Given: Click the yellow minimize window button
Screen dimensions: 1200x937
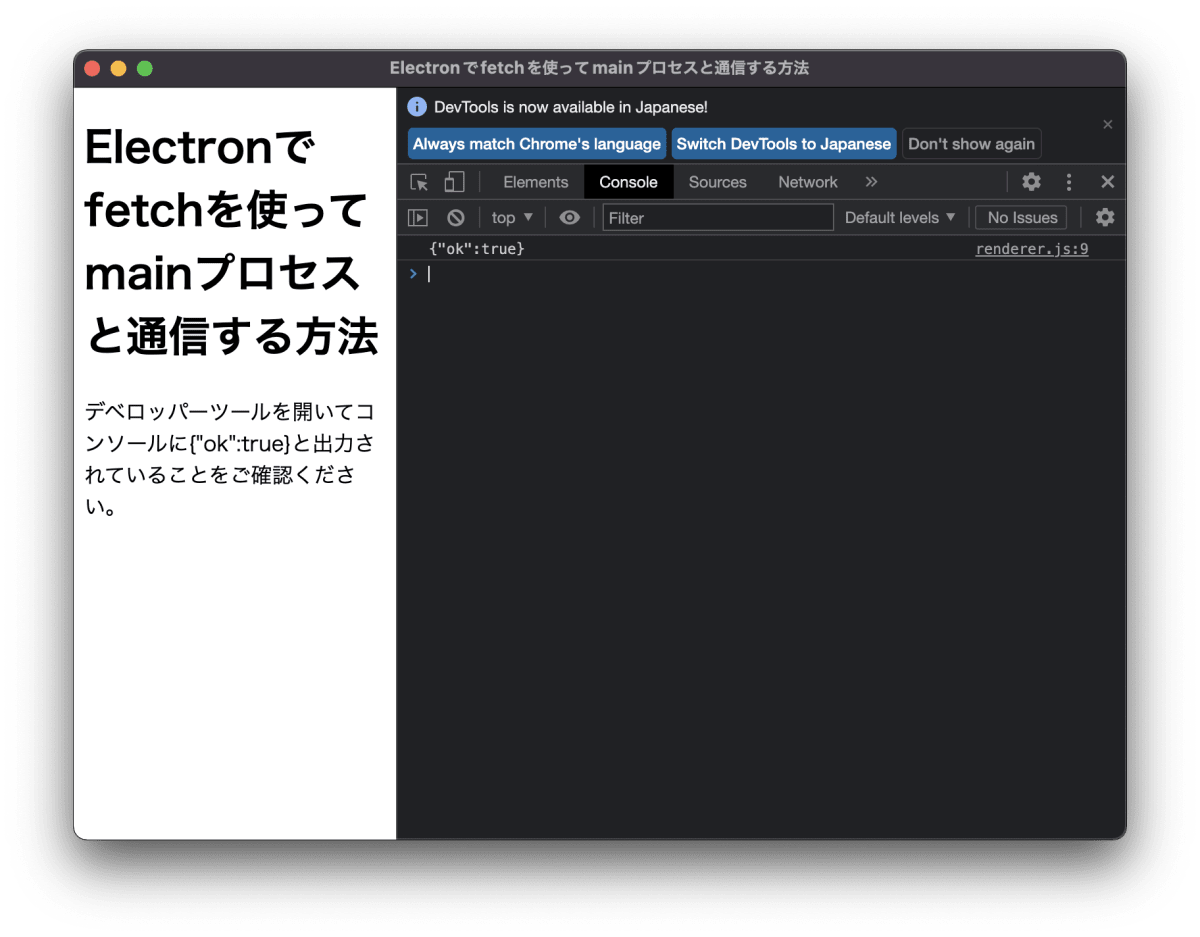Looking at the screenshot, I should (119, 69).
